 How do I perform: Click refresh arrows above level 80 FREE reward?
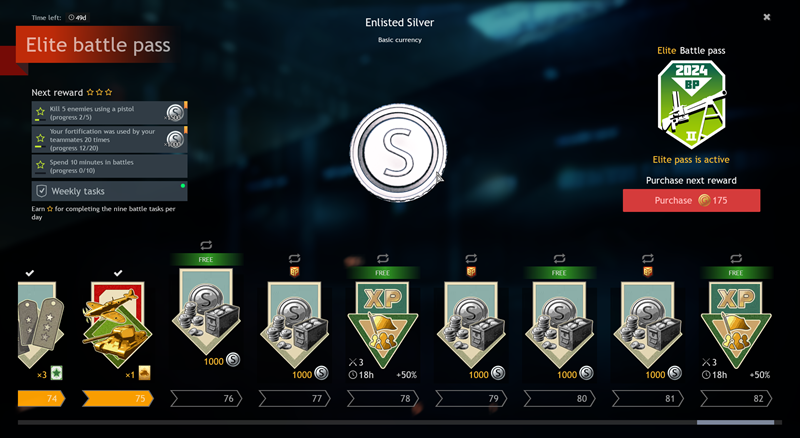(559, 258)
